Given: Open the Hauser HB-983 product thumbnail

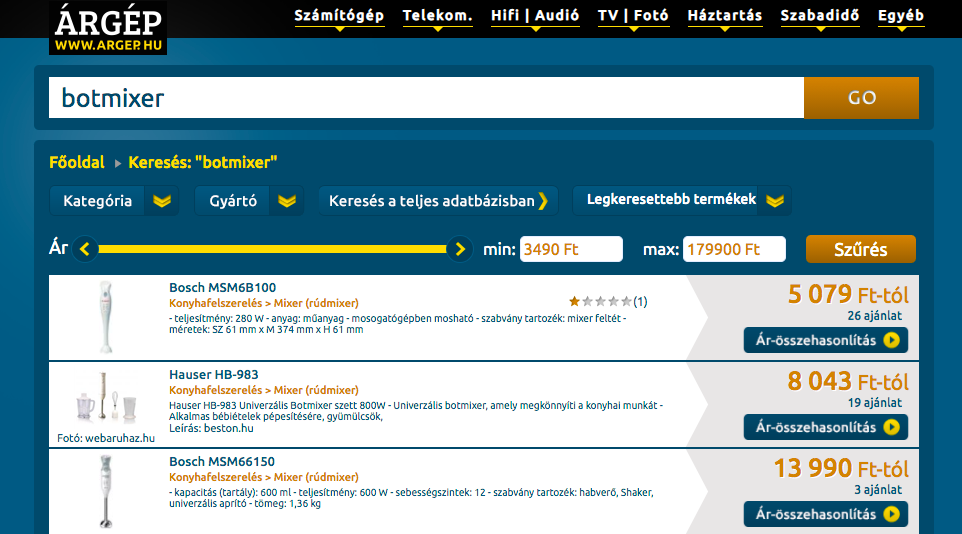Looking at the screenshot, I should pyautogui.click(x=106, y=397).
